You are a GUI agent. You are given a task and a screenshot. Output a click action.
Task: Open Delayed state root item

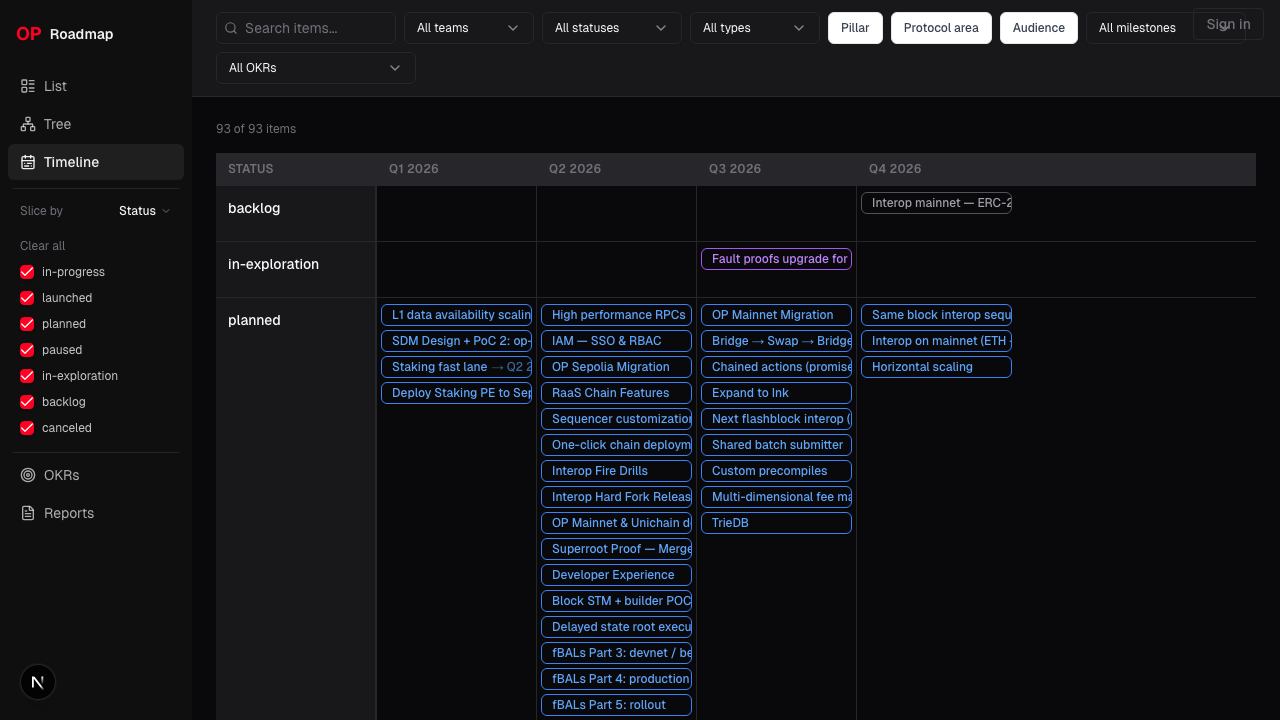click(x=616, y=627)
